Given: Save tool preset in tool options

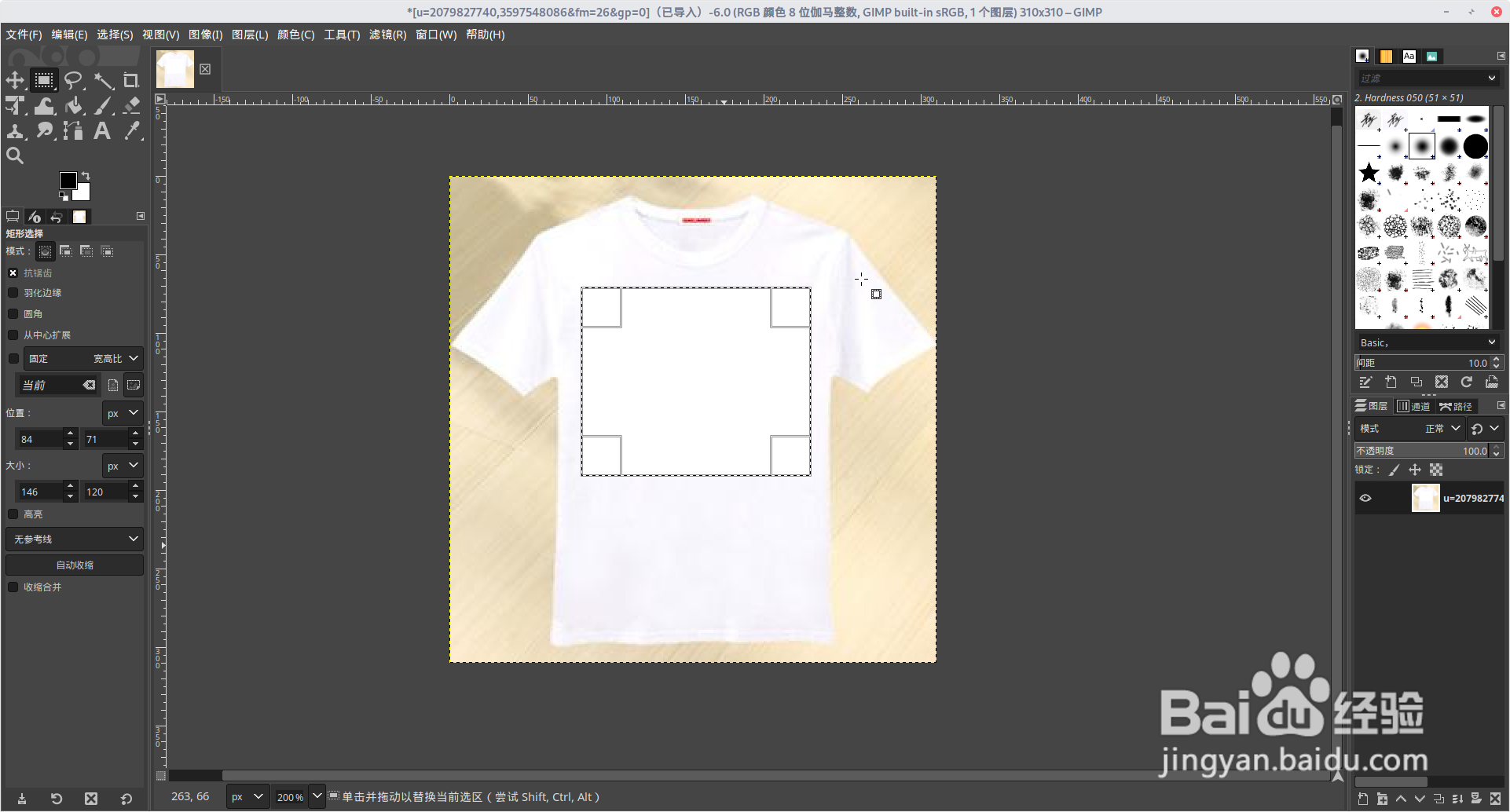Looking at the screenshot, I should (x=22, y=799).
